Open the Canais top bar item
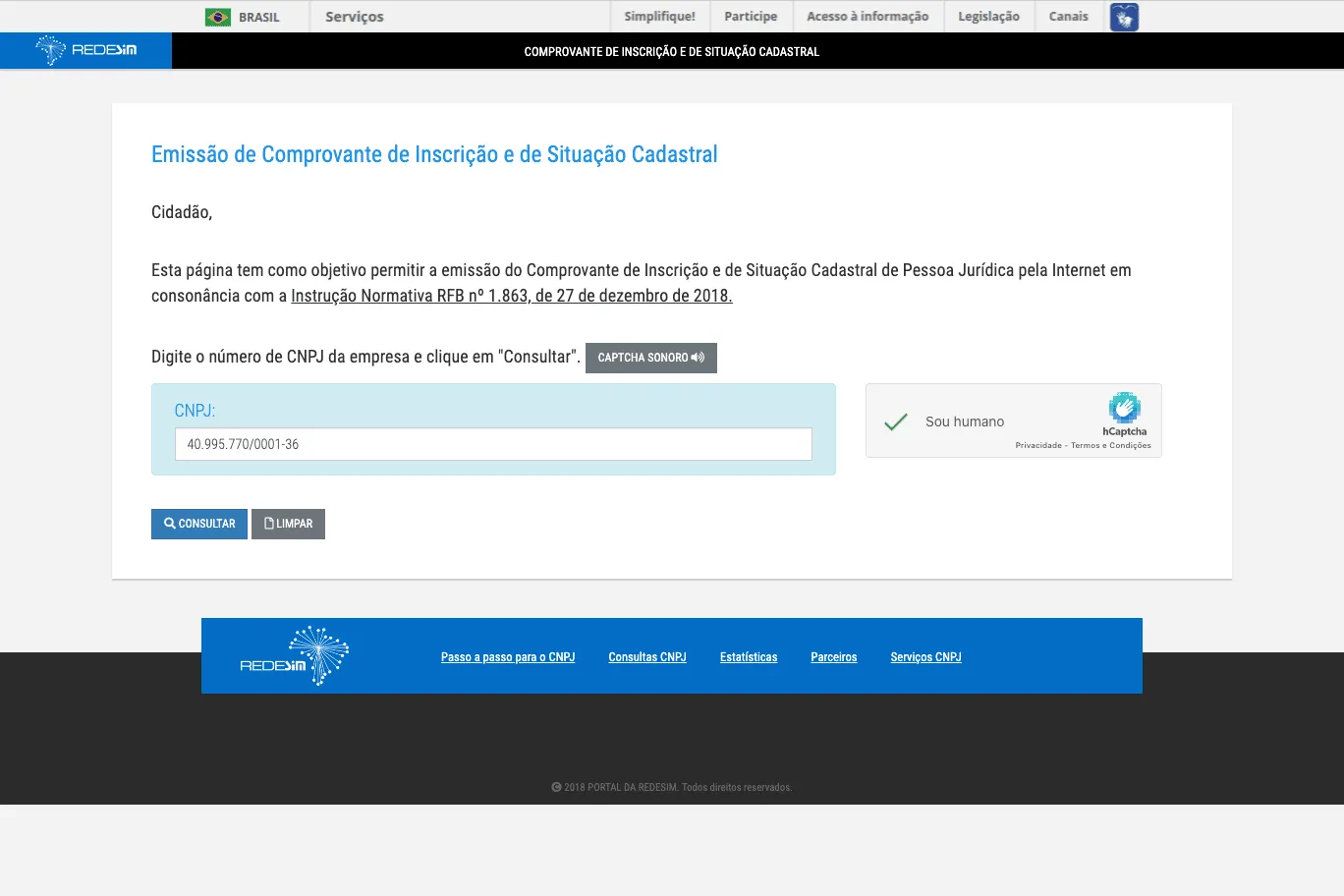This screenshot has width=1344, height=896. click(1068, 17)
